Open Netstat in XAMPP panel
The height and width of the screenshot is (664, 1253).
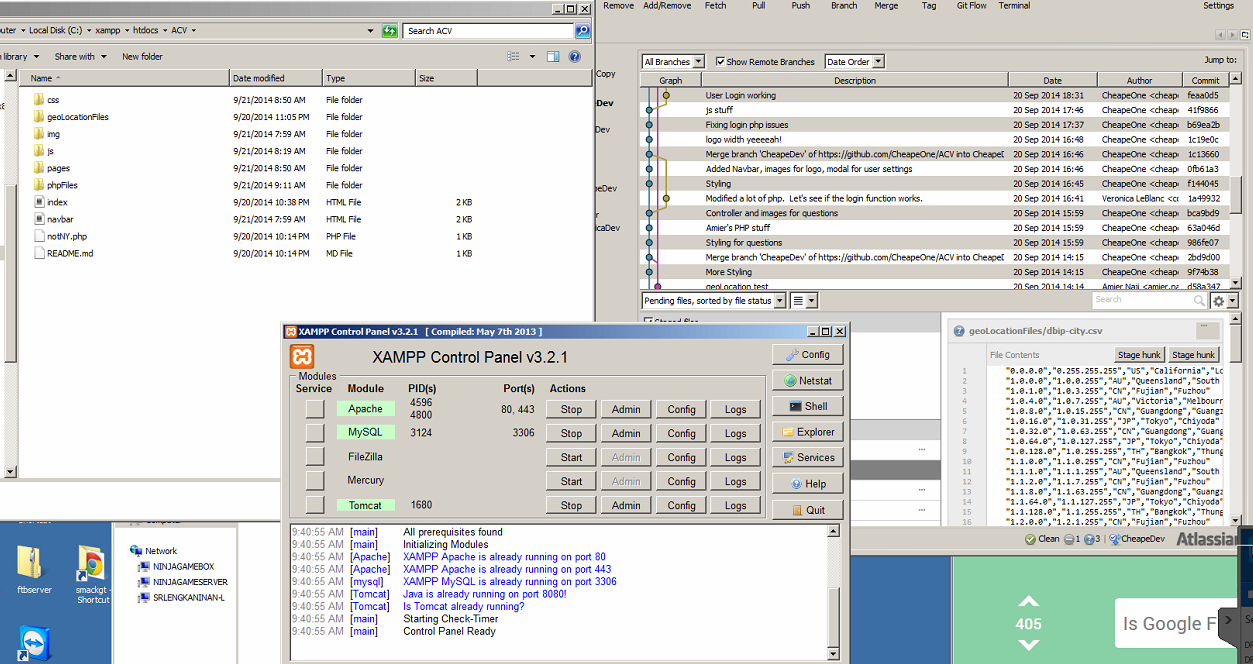pyautogui.click(x=808, y=380)
